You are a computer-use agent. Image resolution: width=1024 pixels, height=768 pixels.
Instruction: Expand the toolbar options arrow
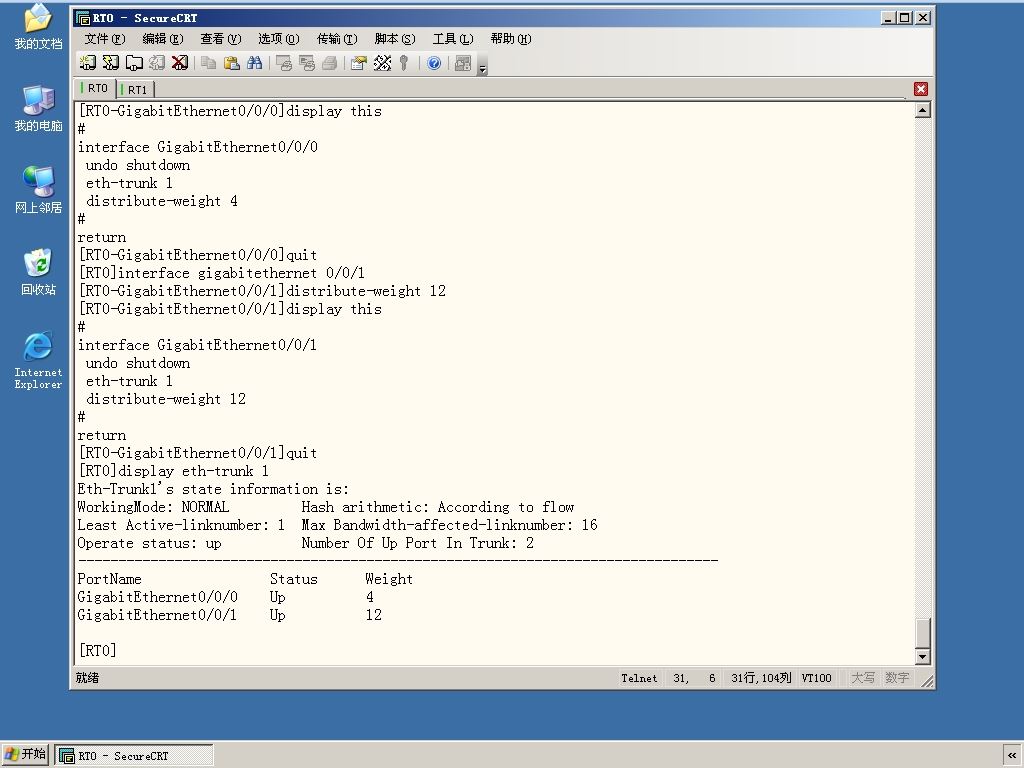(483, 64)
